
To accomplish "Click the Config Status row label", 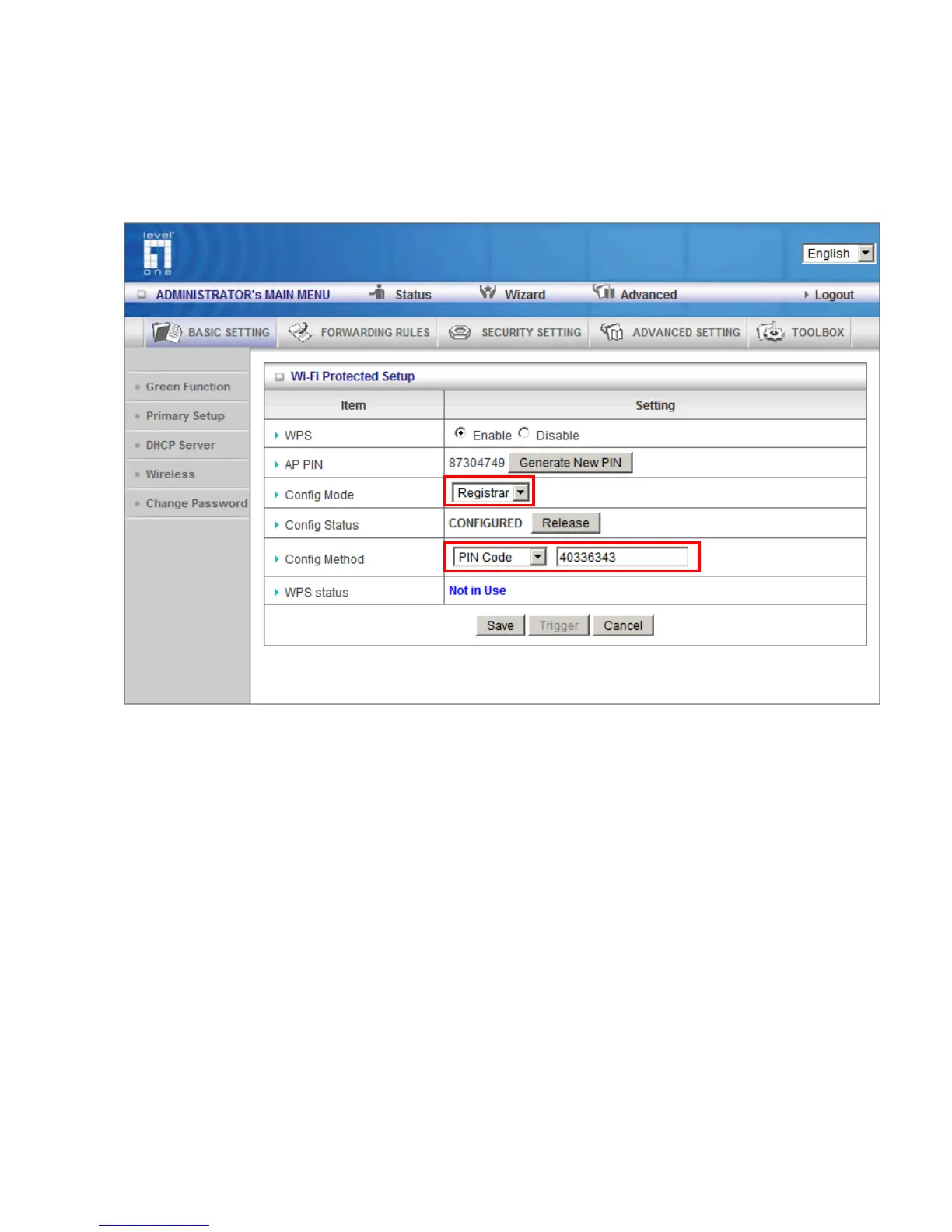I will pyautogui.click(x=321, y=525).
